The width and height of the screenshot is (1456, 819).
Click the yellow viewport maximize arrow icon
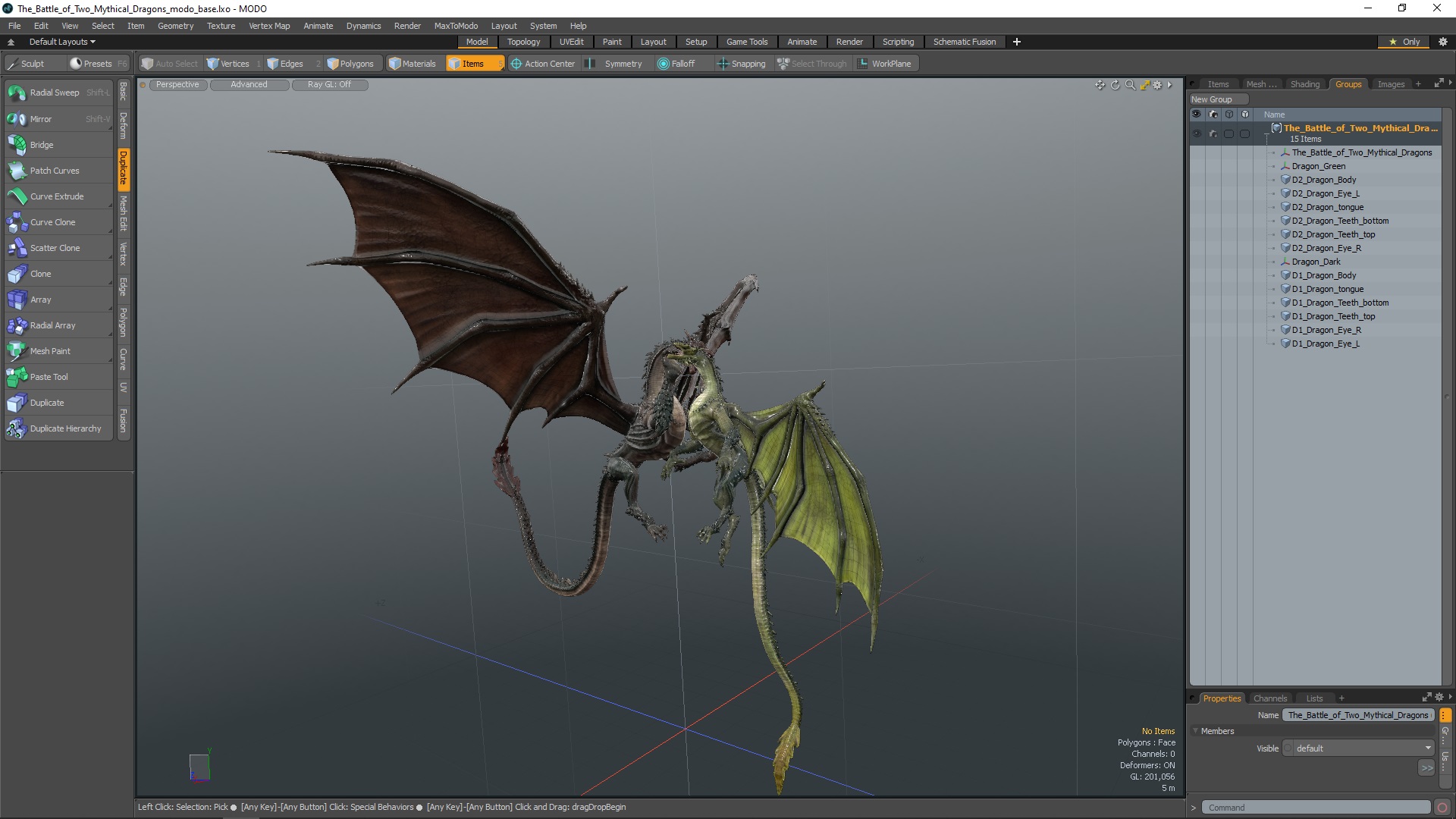[1145, 85]
